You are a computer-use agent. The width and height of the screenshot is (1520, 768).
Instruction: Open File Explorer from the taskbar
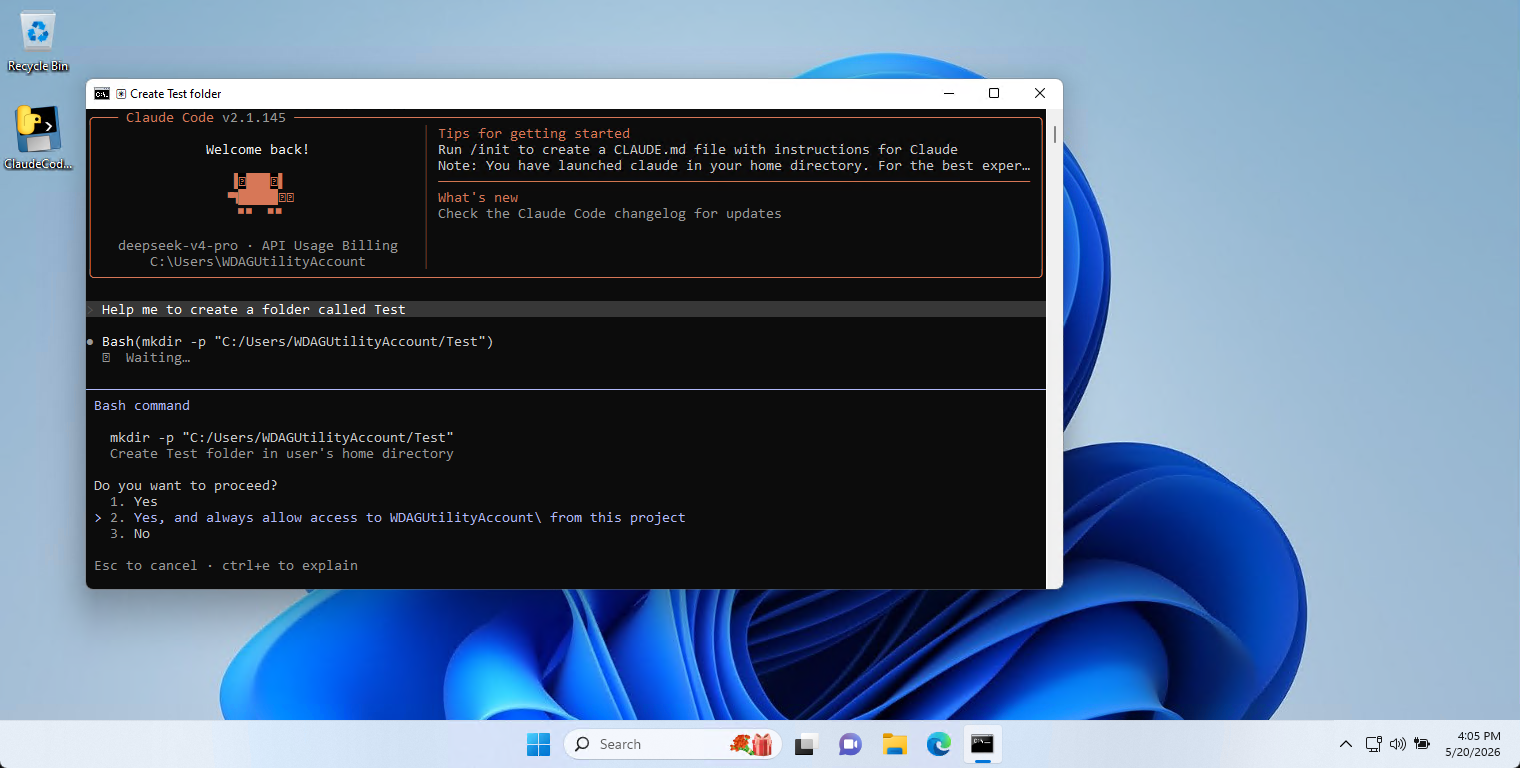coord(894,744)
